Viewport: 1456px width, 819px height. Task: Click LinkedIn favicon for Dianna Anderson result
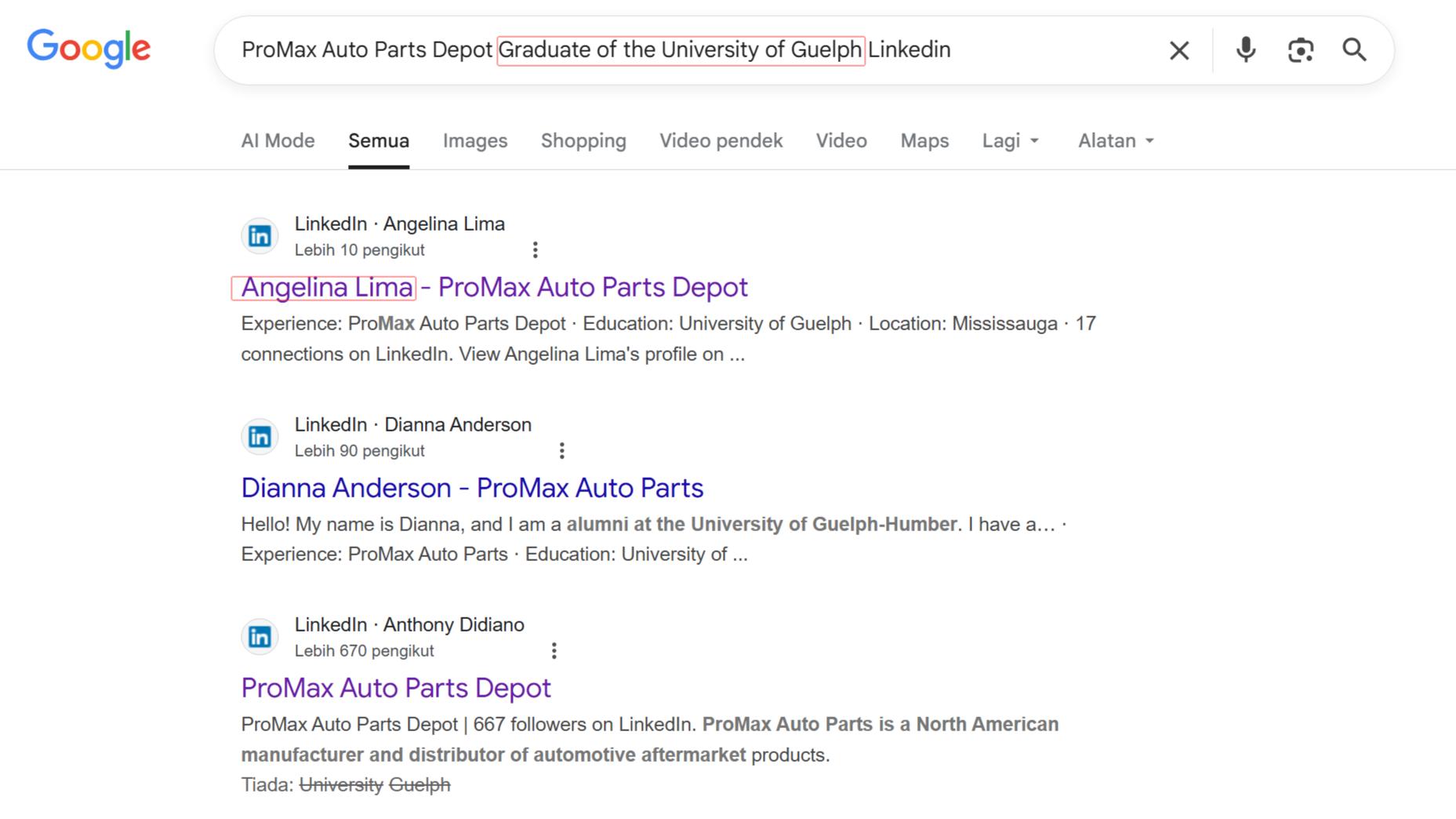click(x=260, y=436)
